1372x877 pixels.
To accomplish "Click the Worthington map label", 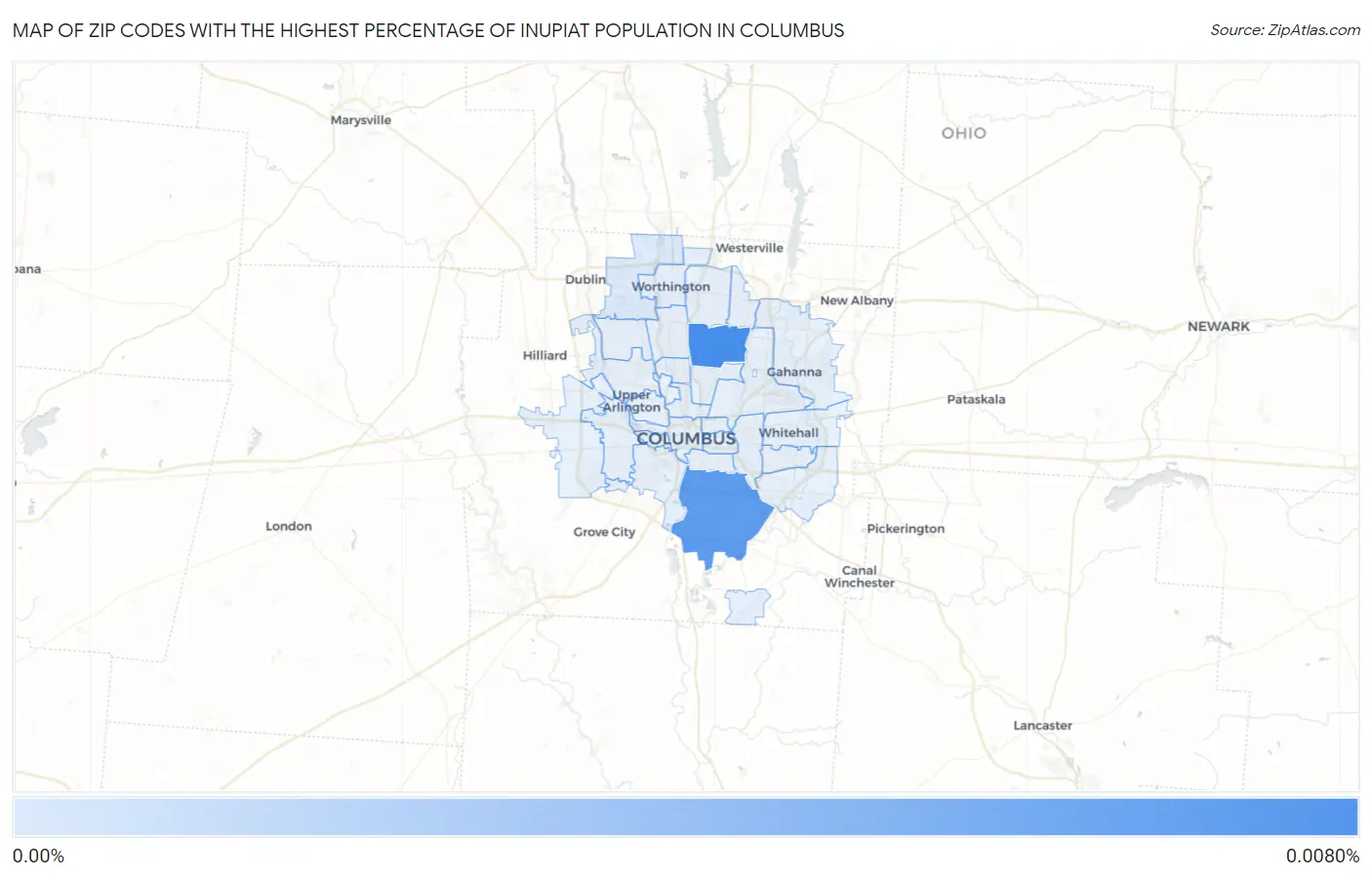I will coord(670,287).
